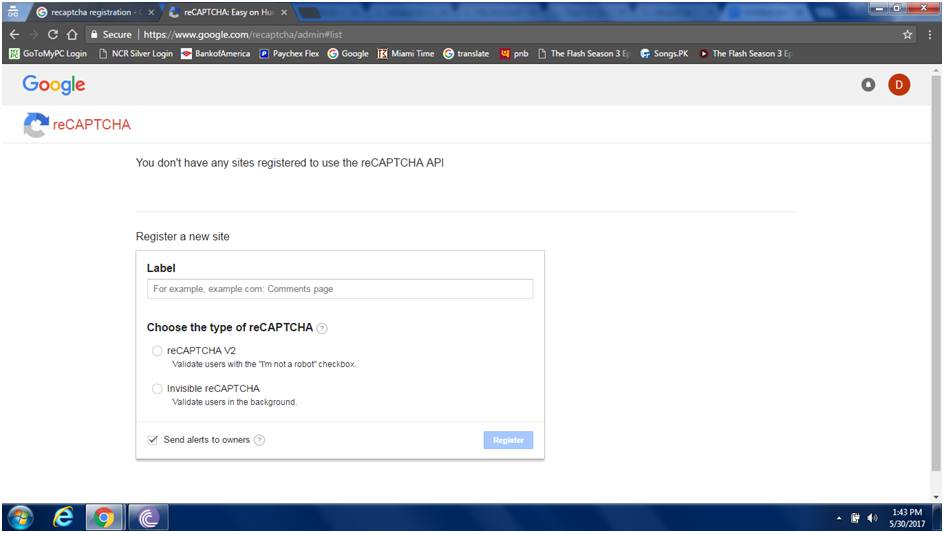
Task: Reload the page with the refresh icon
Action: (x=53, y=34)
